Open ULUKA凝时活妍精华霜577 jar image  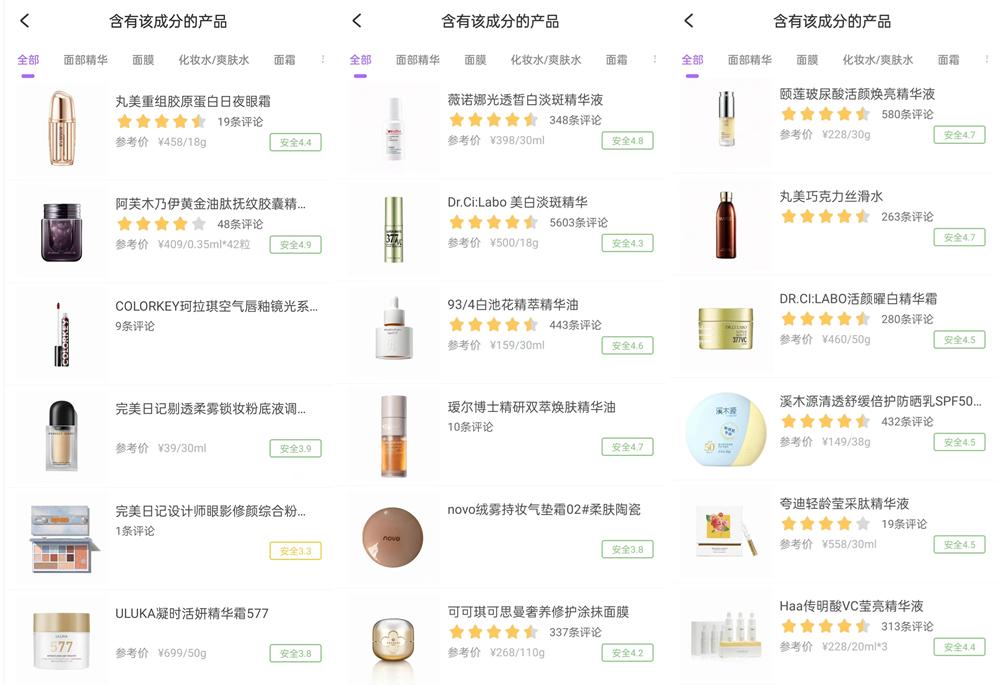tap(61, 640)
